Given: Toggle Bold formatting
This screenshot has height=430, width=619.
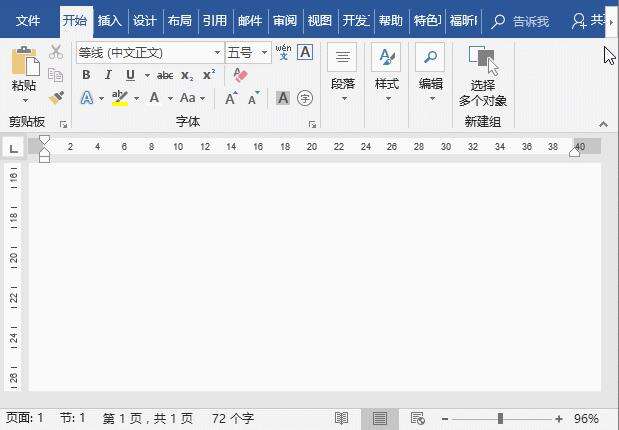Looking at the screenshot, I should point(86,75).
